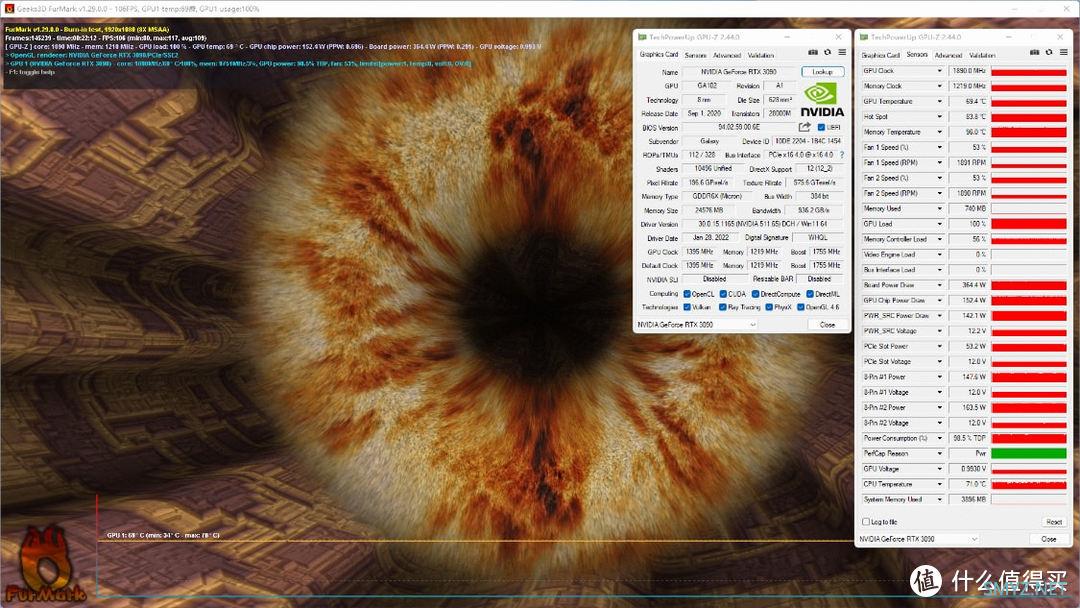Click the FurMark title bar app icon

coord(9,8)
